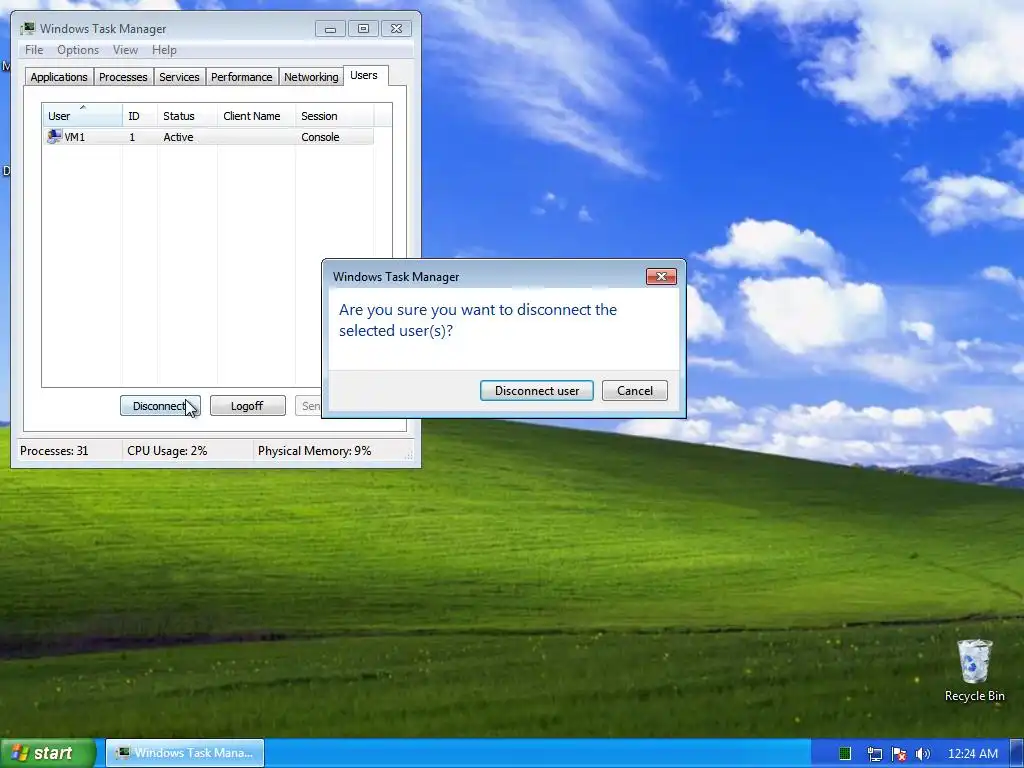Image resolution: width=1024 pixels, height=768 pixels.
Task: Sort by the Client Name column header
Action: (256, 116)
